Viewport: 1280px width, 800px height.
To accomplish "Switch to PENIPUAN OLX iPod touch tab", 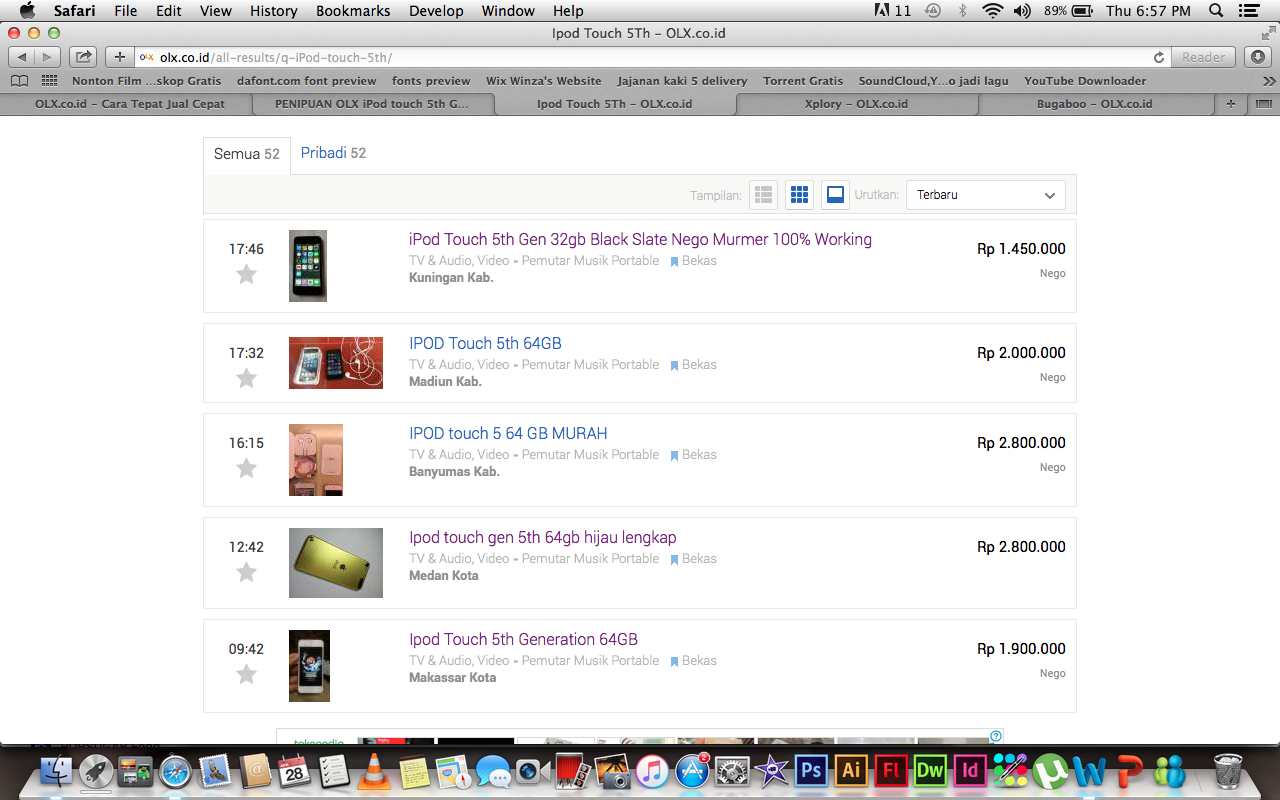I will pos(372,104).
